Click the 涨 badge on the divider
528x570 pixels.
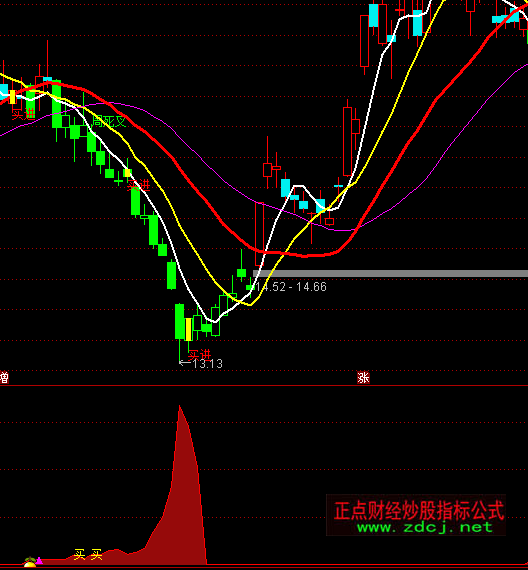pyautogui.click(x=363, y=377)
